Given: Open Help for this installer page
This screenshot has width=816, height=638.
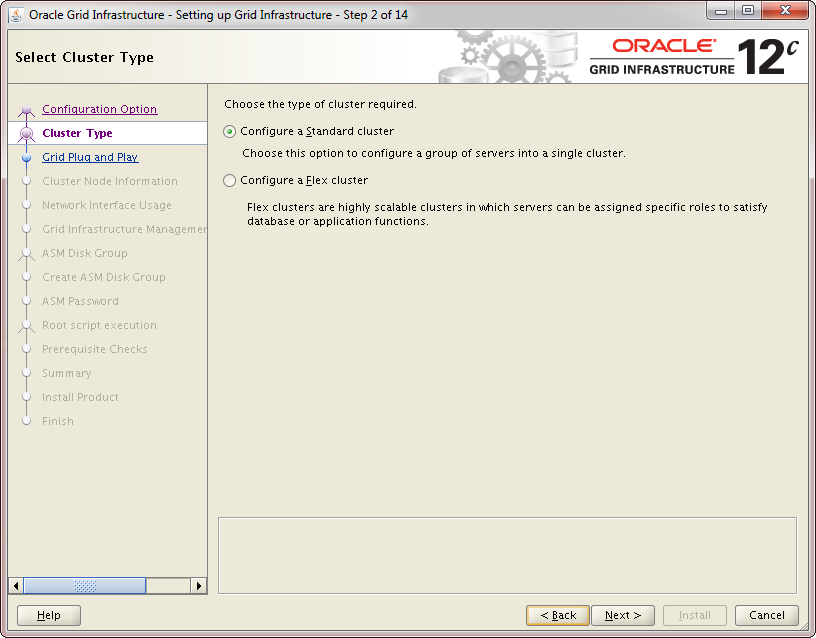Looking at the screenshot, I should tap(49, 615).
